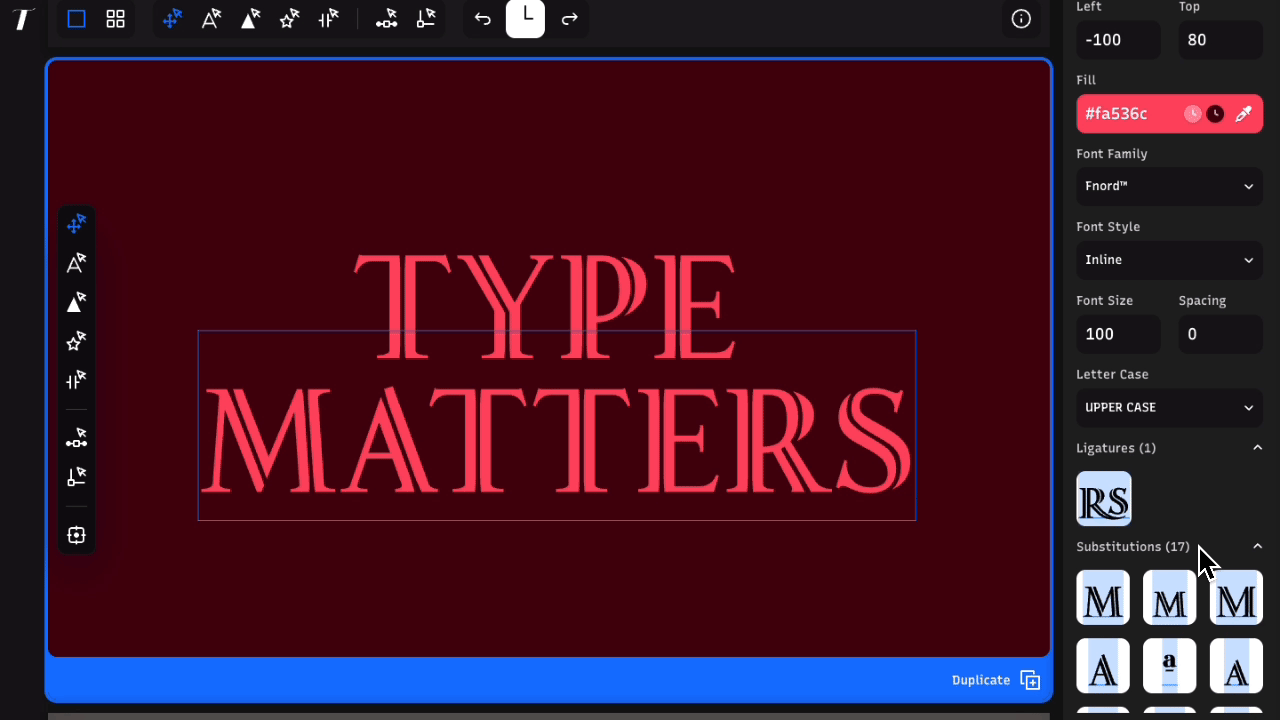Apply the third A substitution glyph
This screenshot has width=1280, height=720.
click(x=1237, y=666)
